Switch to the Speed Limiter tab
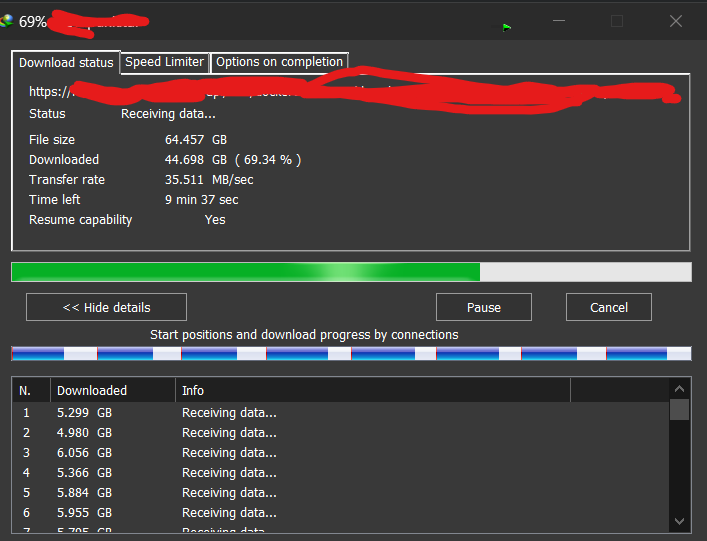 tap(165, 62)
